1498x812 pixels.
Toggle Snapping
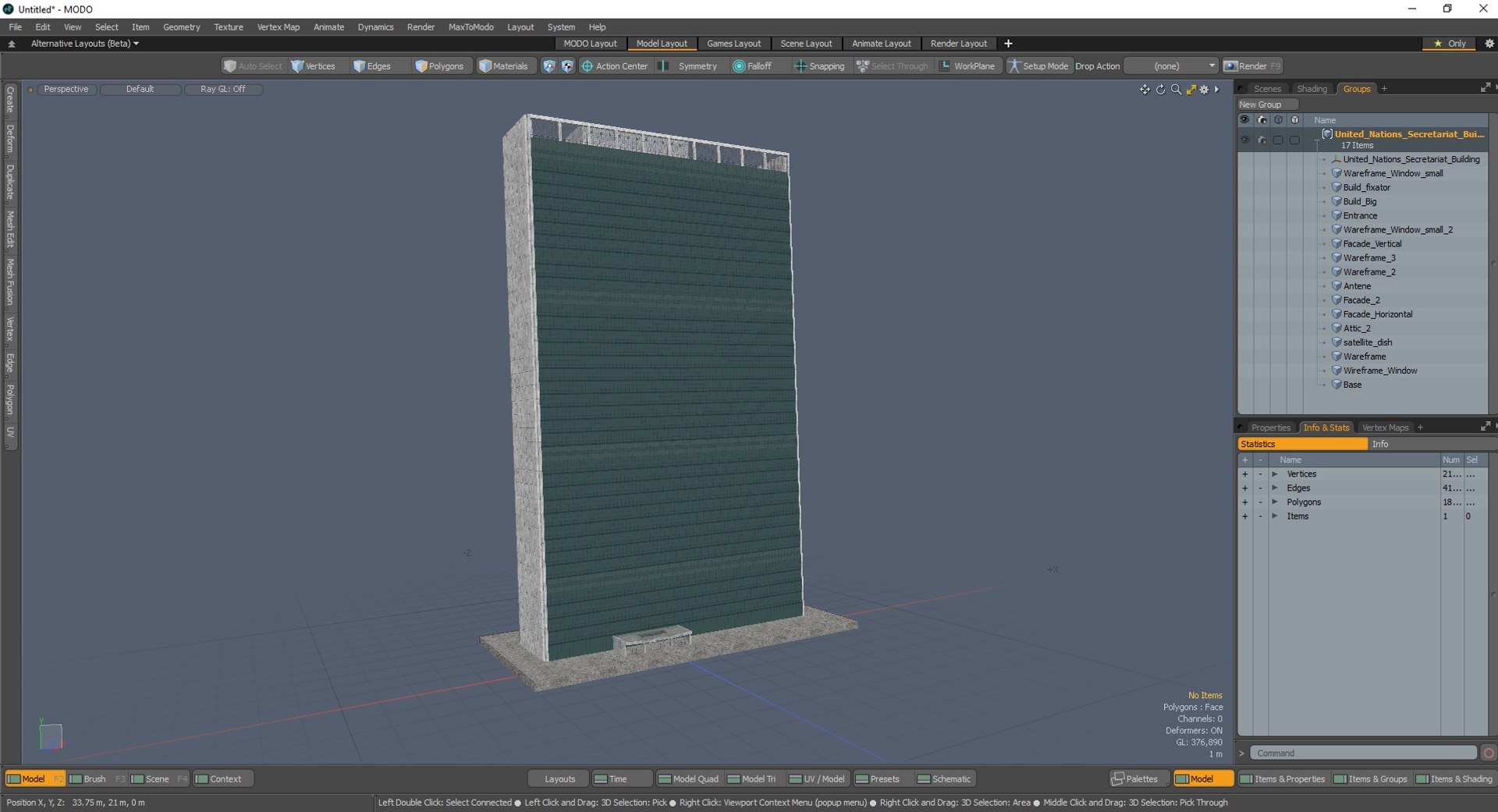819,66
